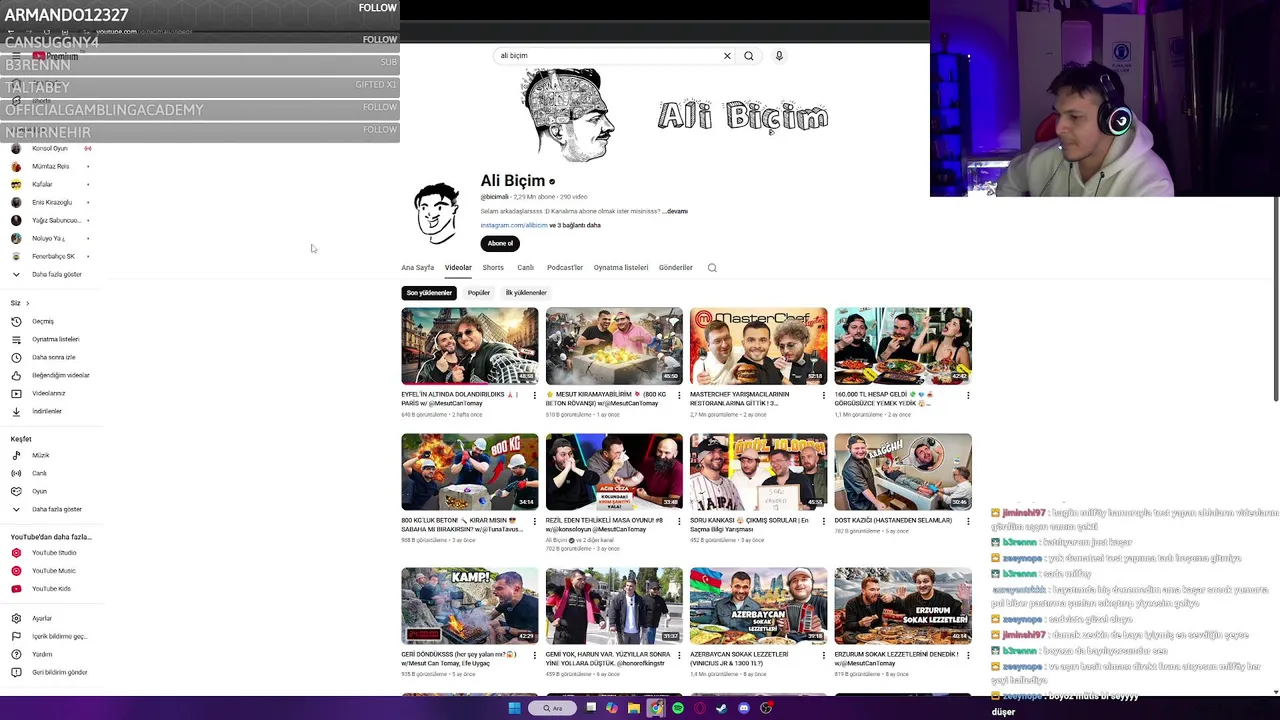The width and height of the screenshot is (1280, 720).
Task: Open the Windows Start menu
Action: click(514, 708)
